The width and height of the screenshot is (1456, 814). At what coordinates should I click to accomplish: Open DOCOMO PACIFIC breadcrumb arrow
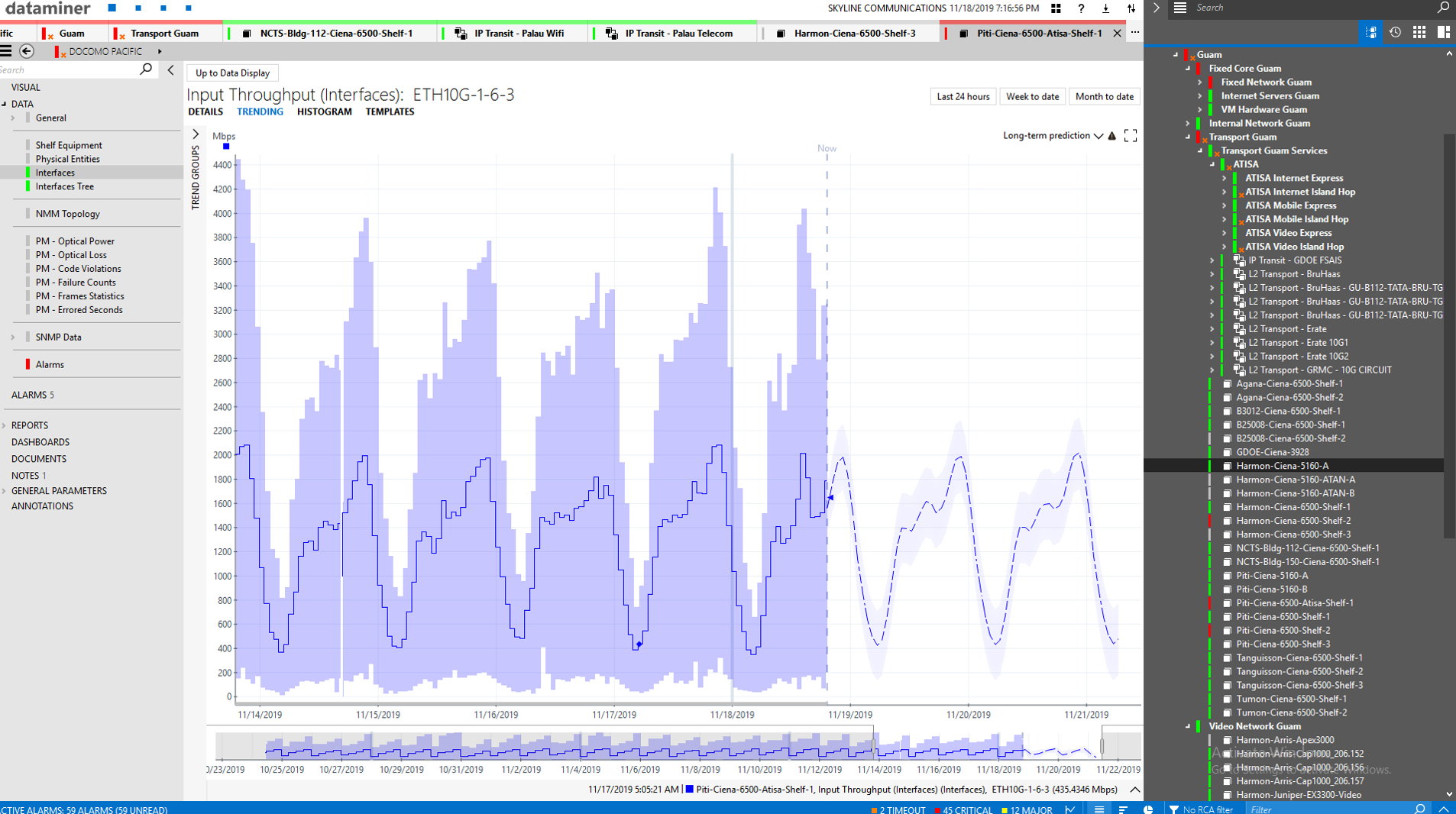click(160, 52)
